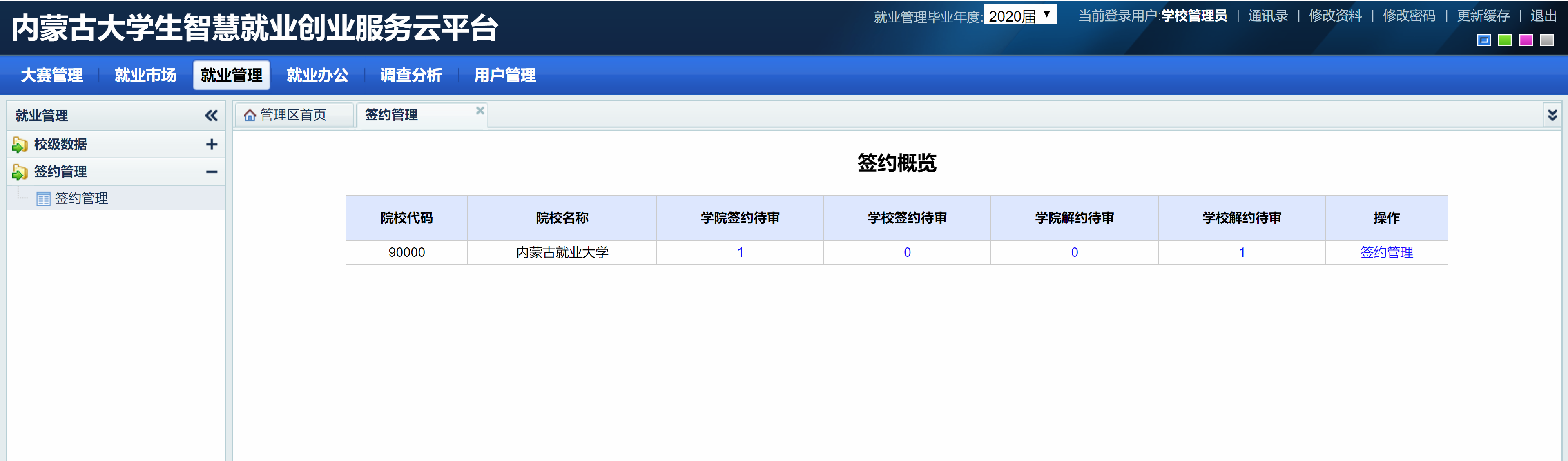Viewport: 1568px width, 461px height.
Task: Select the magenta theme color swatch
Action: 1526,40
